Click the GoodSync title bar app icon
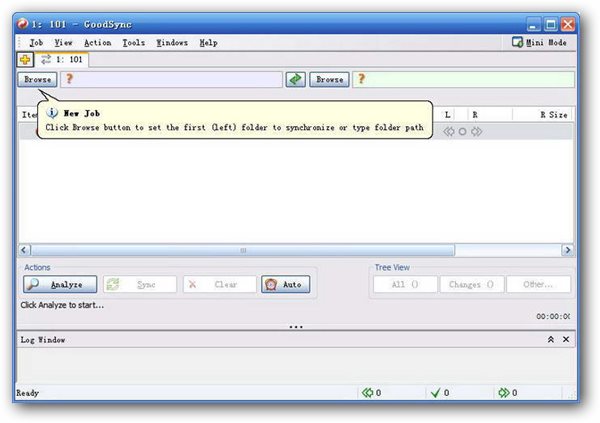The height and width of the screenshot is (423, 600). point(23,24)
